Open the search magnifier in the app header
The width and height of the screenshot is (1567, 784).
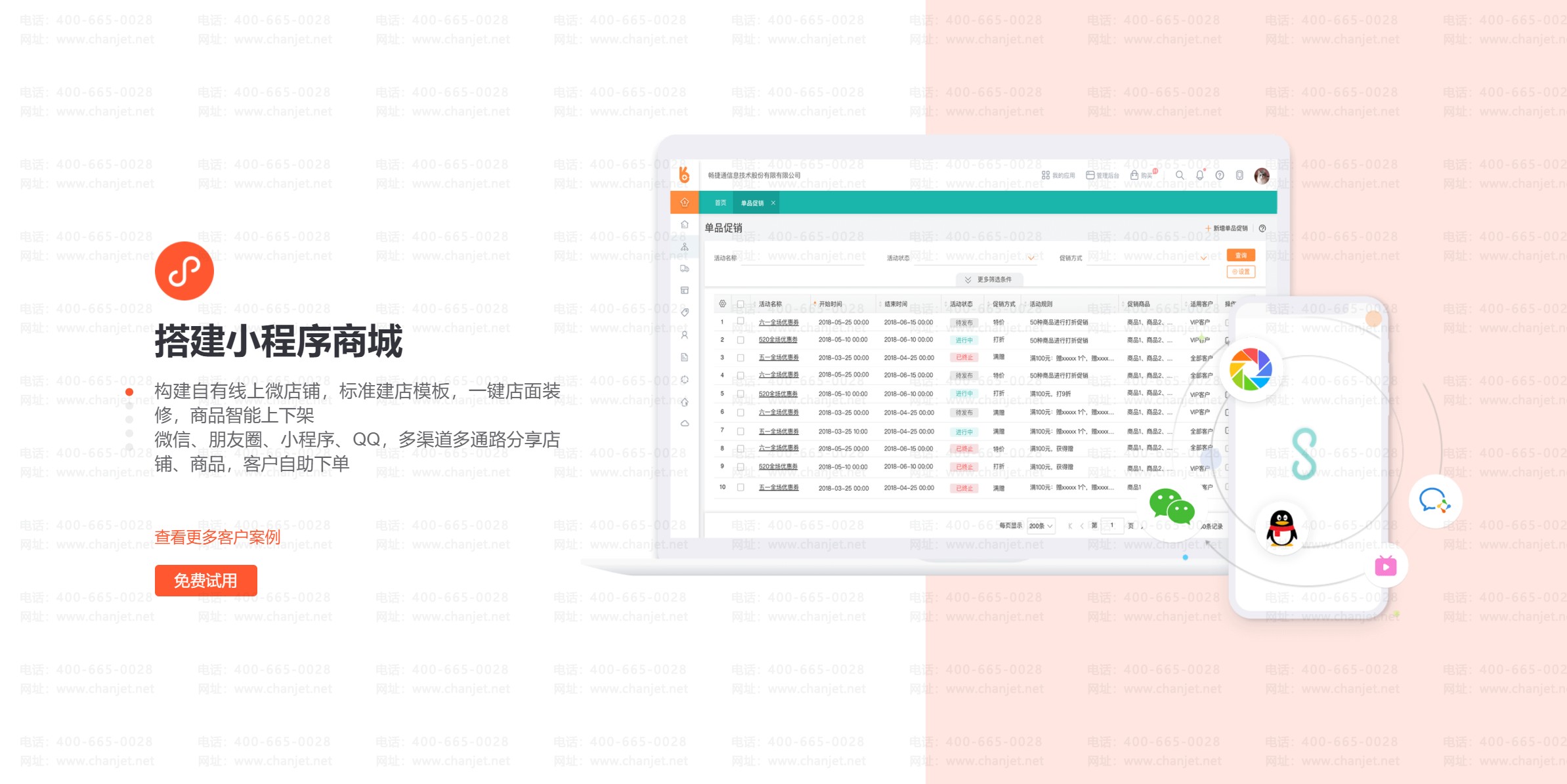1180,175
